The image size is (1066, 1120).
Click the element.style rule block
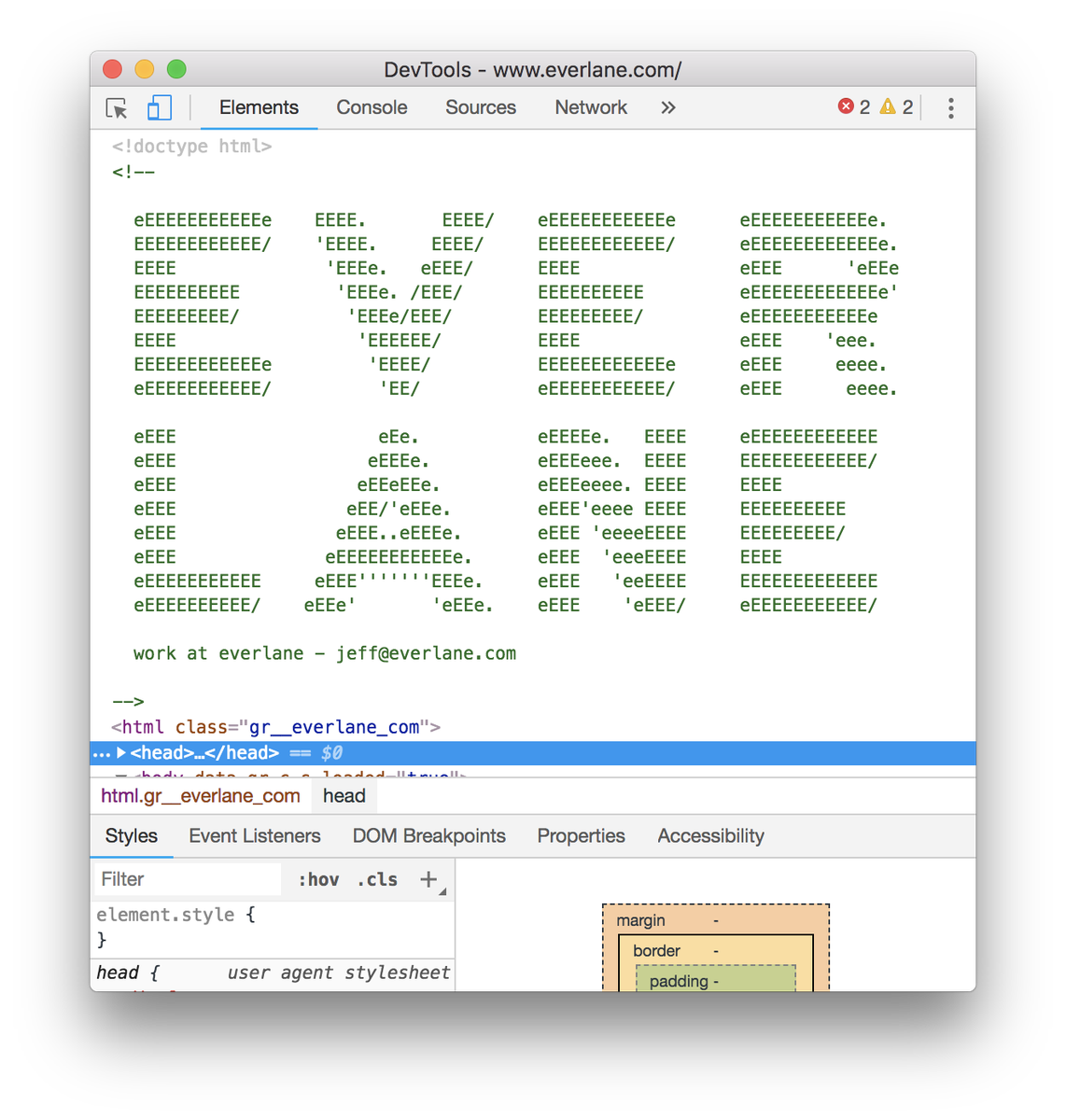(273, 927)
